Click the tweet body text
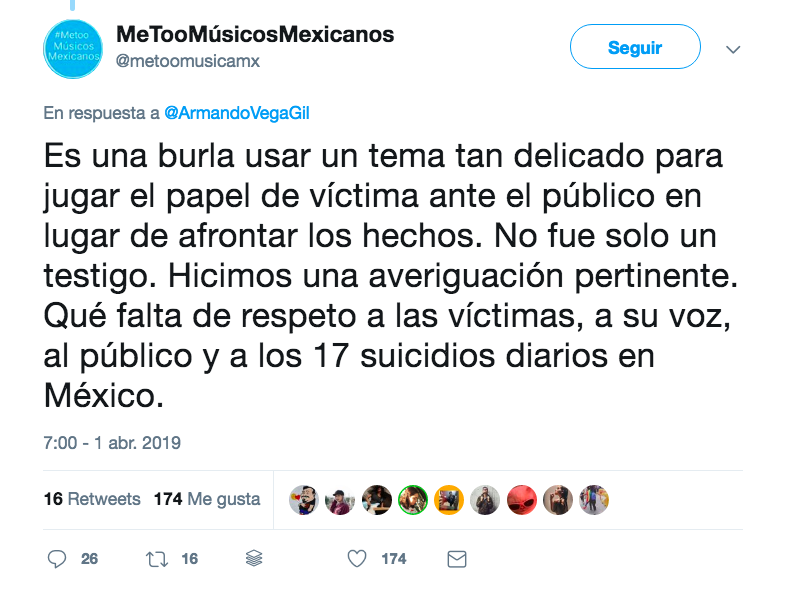Image resolution: width=785 pixels, height=600 pixels. [391, 275]
